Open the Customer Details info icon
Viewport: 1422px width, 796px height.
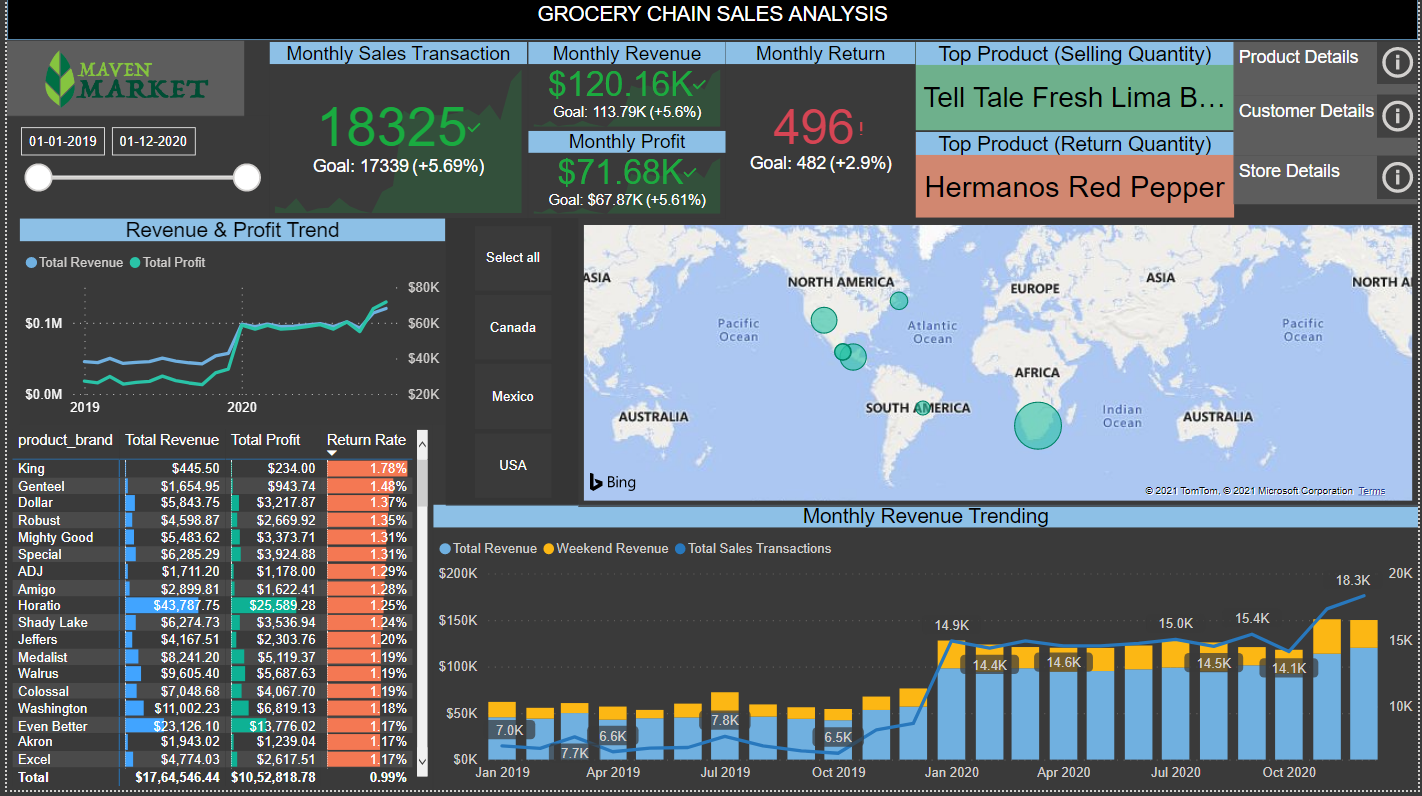[x=1397, y=116]
